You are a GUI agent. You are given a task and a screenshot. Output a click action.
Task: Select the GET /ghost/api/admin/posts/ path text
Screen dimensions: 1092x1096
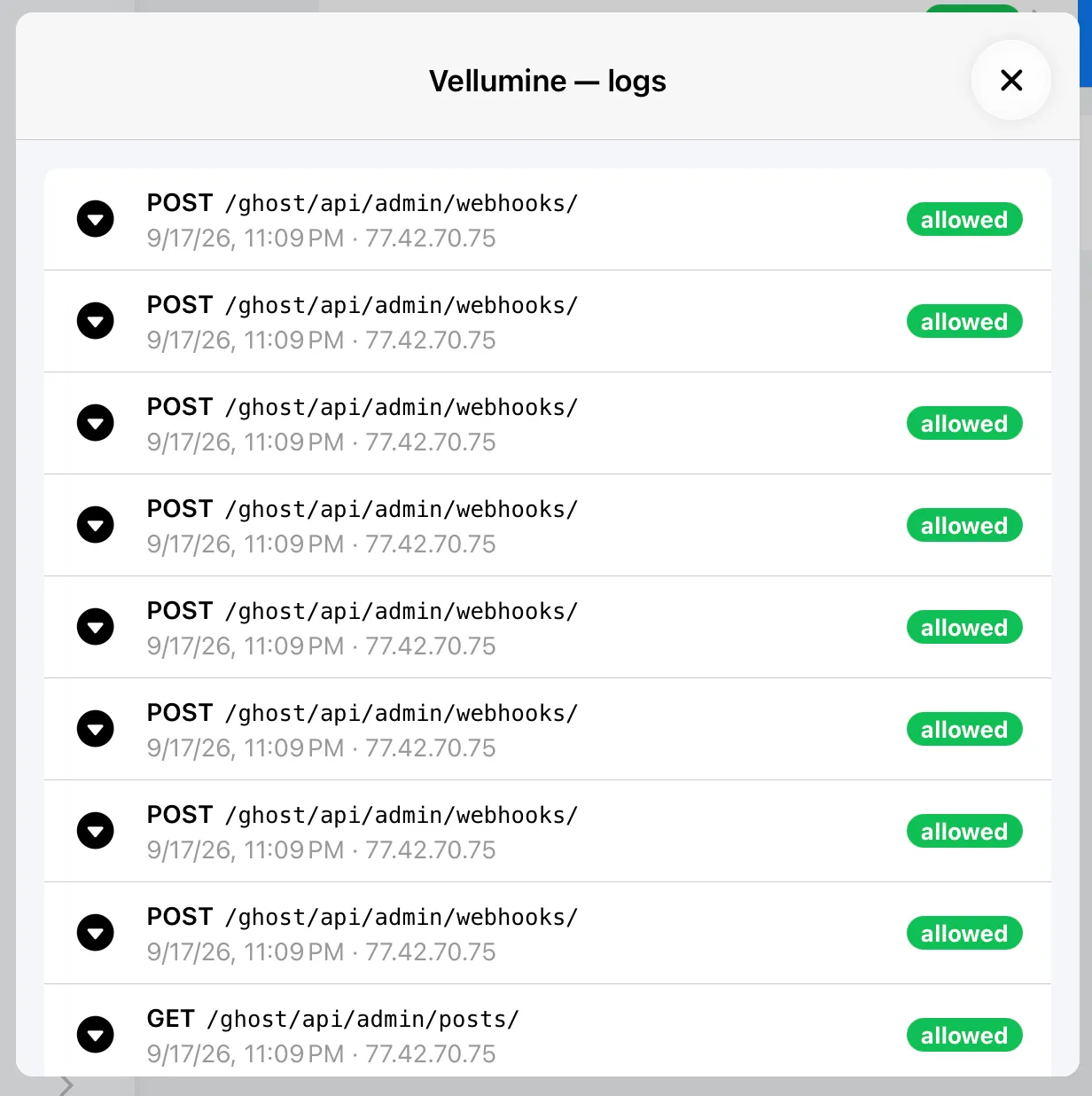[x=363, y=1019]
